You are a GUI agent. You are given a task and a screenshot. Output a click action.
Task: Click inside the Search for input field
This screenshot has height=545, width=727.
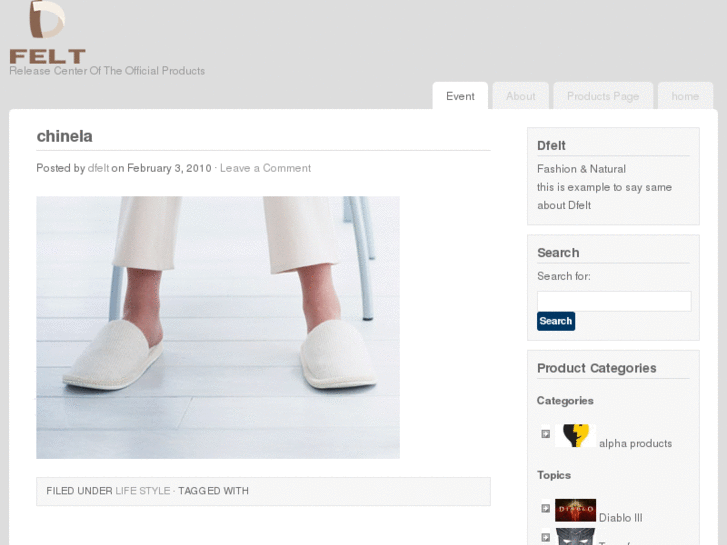pyautogui.click(x=614, y=301)
